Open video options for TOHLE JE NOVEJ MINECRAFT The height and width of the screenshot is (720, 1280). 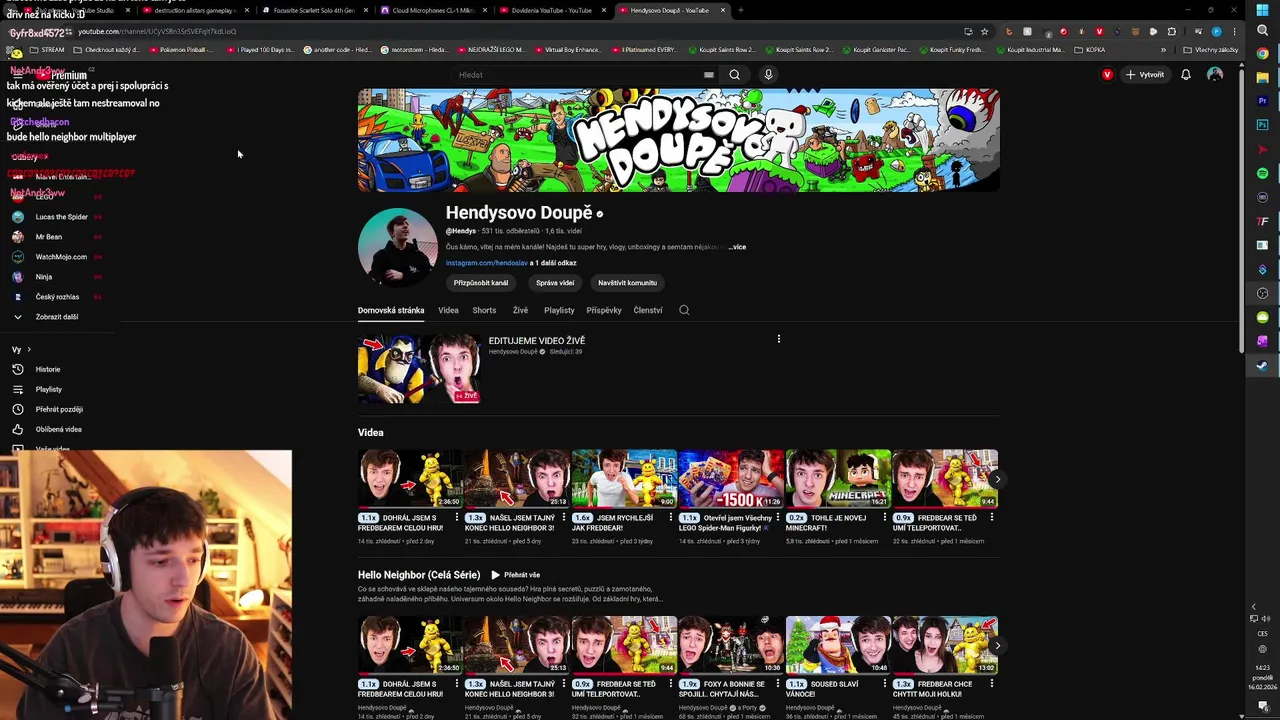[884, 517]
